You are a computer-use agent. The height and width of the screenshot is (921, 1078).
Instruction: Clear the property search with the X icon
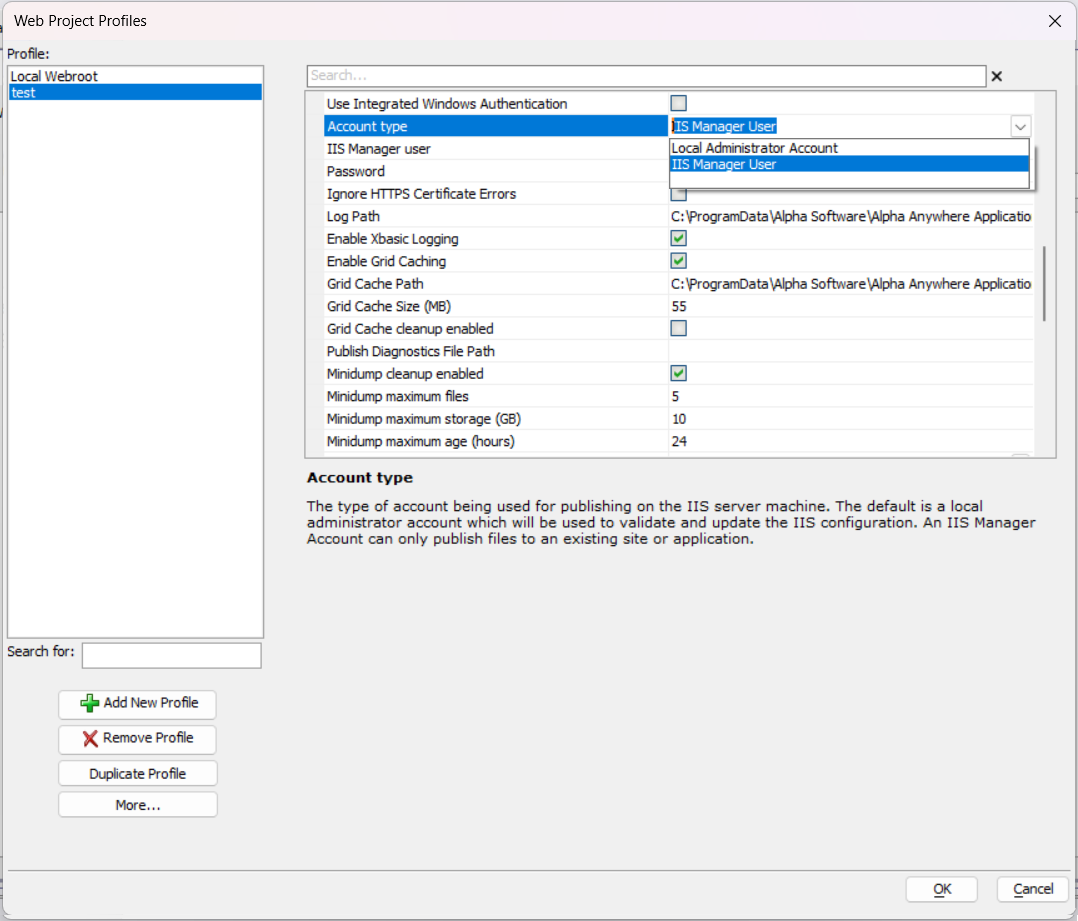click(x=996, y=76)
